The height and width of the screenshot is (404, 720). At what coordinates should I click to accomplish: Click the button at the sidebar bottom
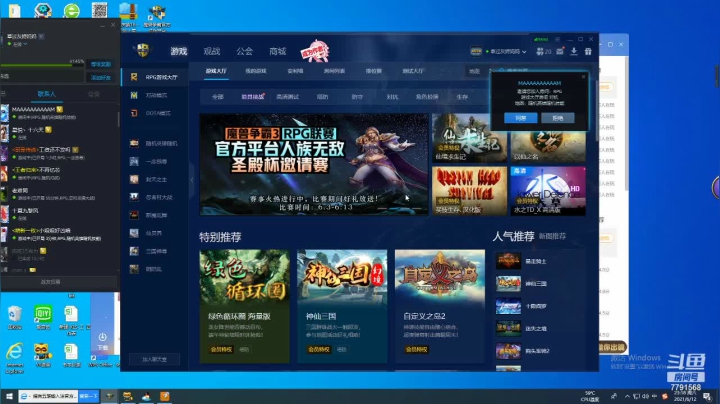point(154,359)
